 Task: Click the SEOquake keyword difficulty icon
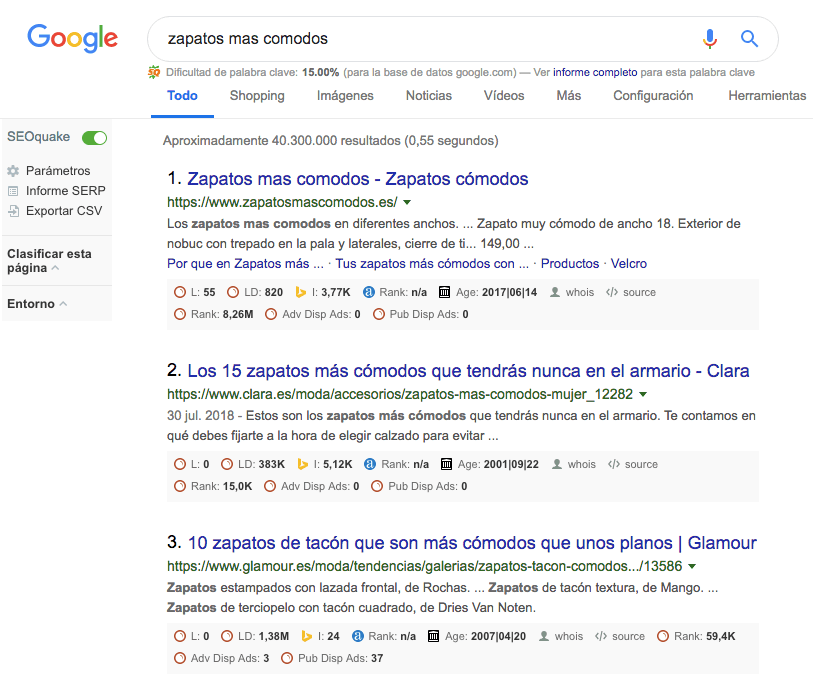pyautogui.click(x=154, y=72)
